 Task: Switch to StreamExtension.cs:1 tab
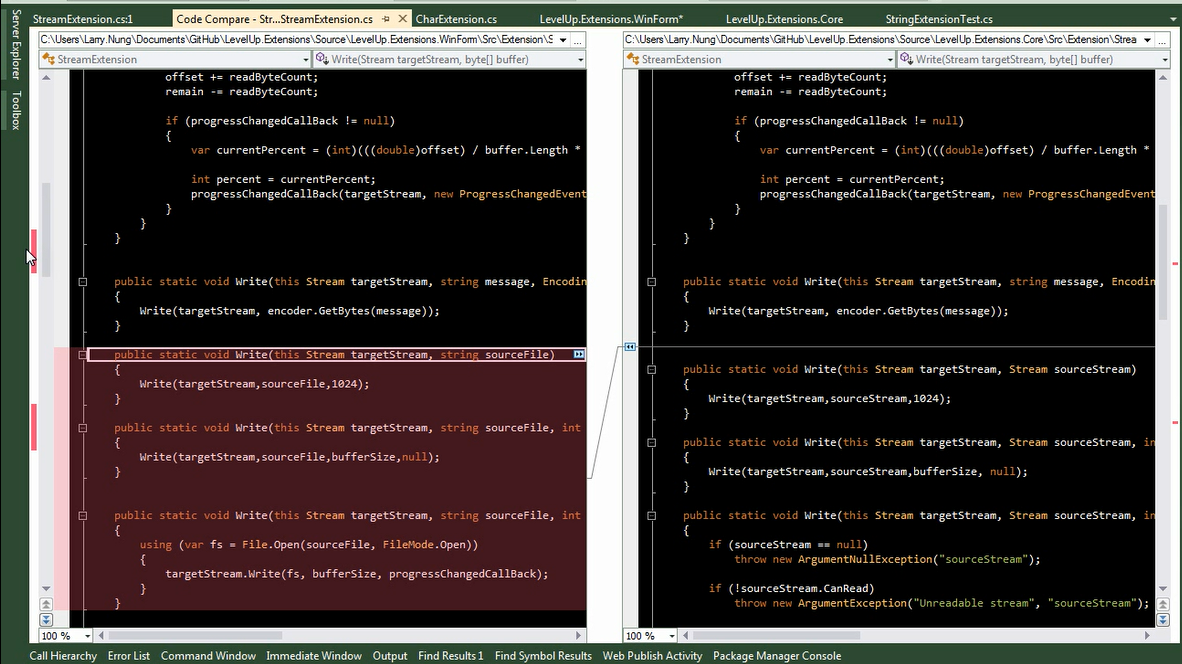click(x=83, y=19)
